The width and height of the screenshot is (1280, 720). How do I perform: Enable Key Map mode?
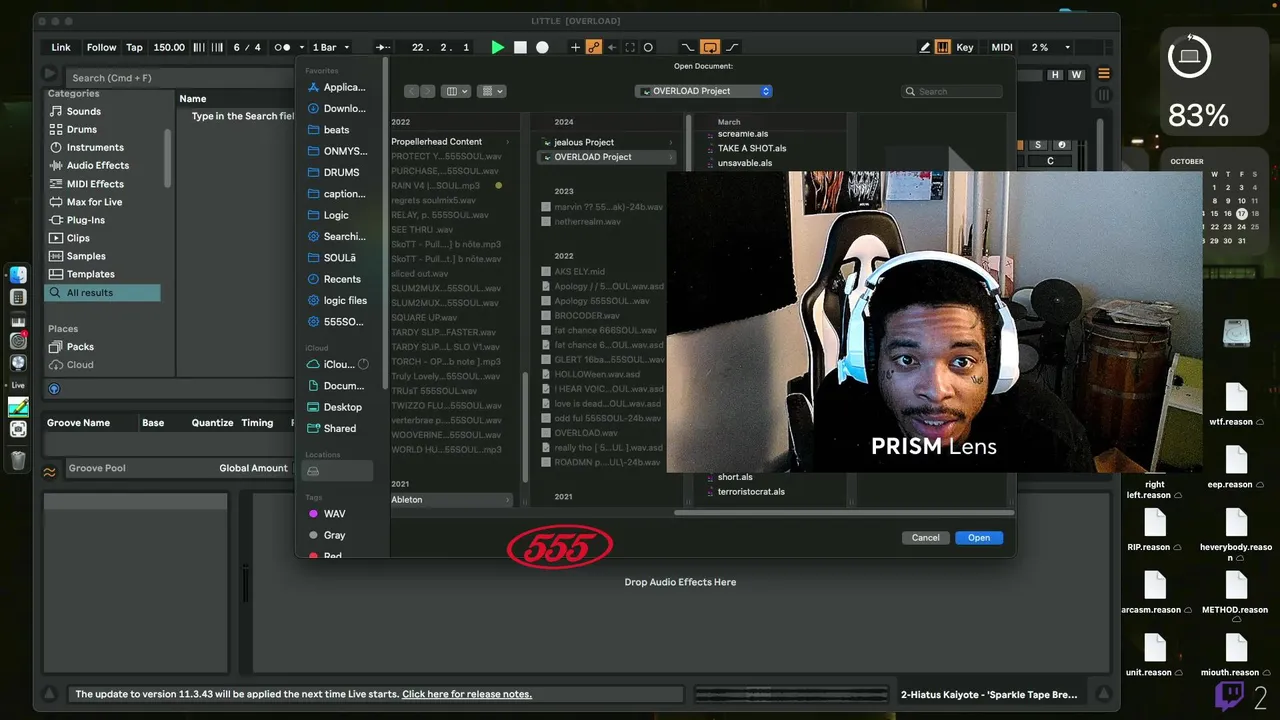tap(965, 47)
